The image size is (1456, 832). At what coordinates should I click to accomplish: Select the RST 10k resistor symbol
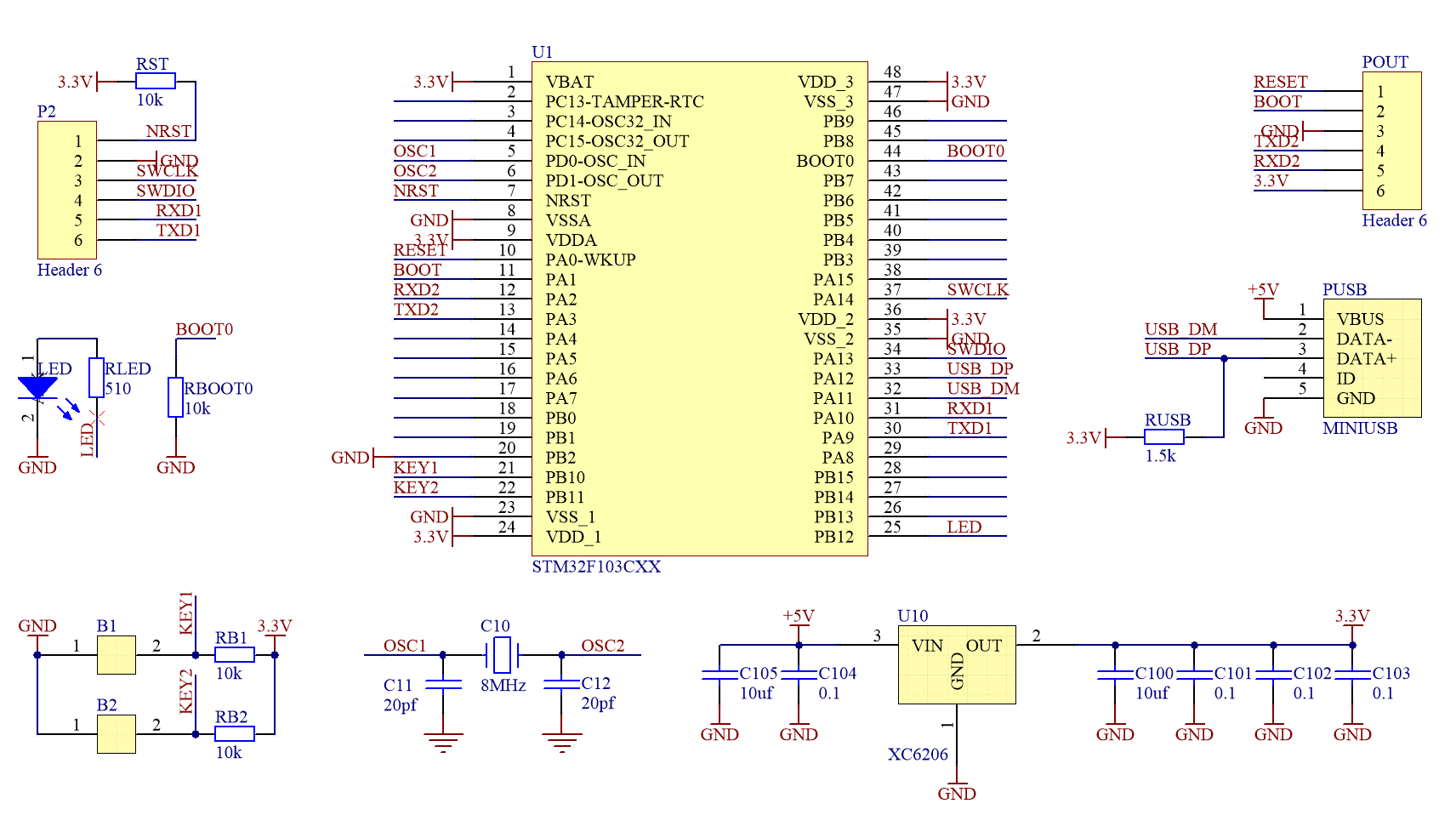pyautogui.click(x=156, y=82)
